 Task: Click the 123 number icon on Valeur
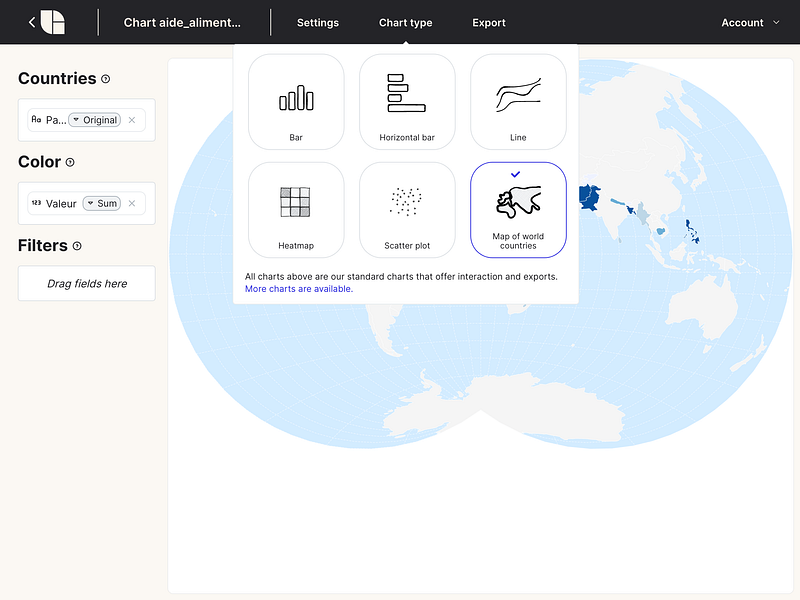tap(36, 203)
